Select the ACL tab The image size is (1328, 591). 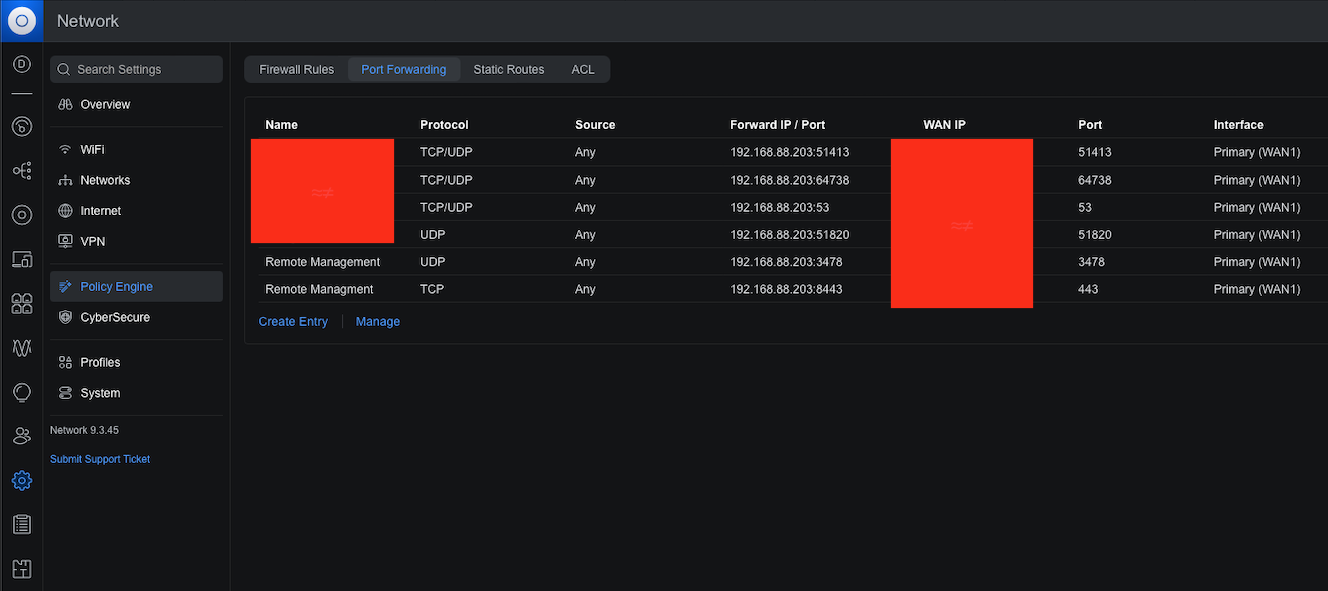pyautogui.click(x=582, y=70)
